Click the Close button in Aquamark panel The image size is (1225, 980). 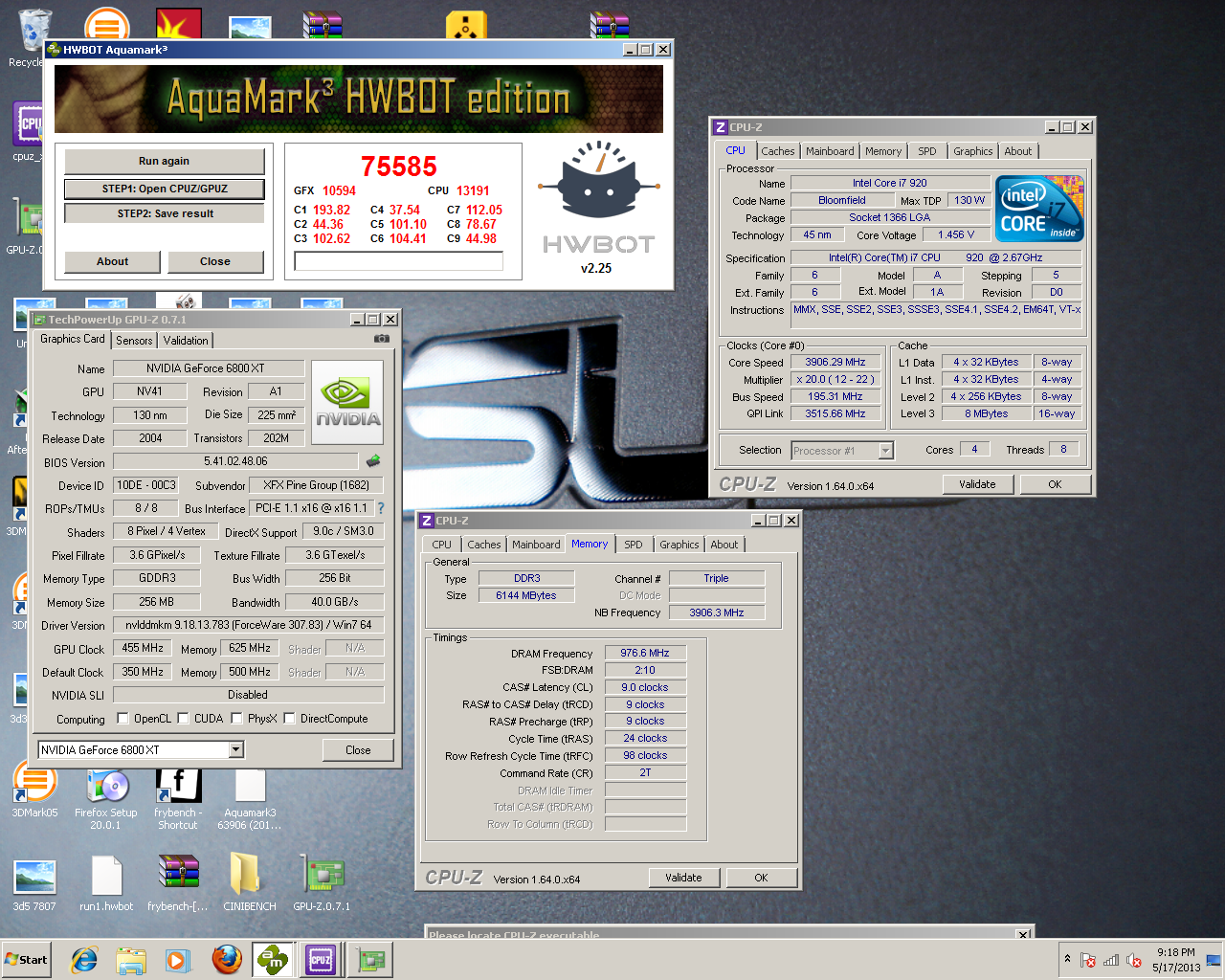click(215, 261)
